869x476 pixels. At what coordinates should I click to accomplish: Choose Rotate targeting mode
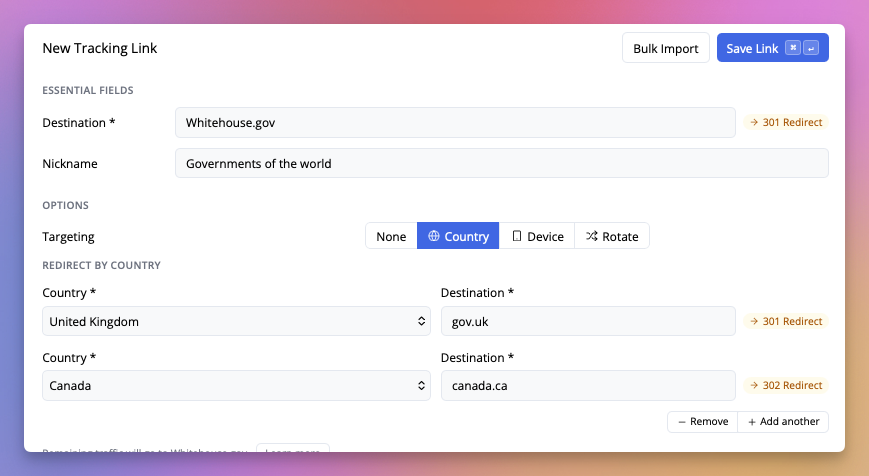[612, 236]
